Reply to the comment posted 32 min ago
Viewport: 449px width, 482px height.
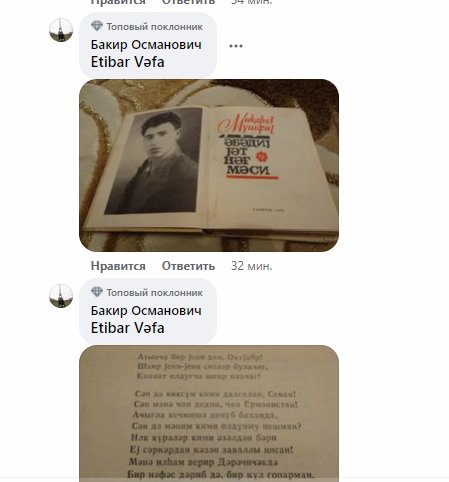coord(188,266)
